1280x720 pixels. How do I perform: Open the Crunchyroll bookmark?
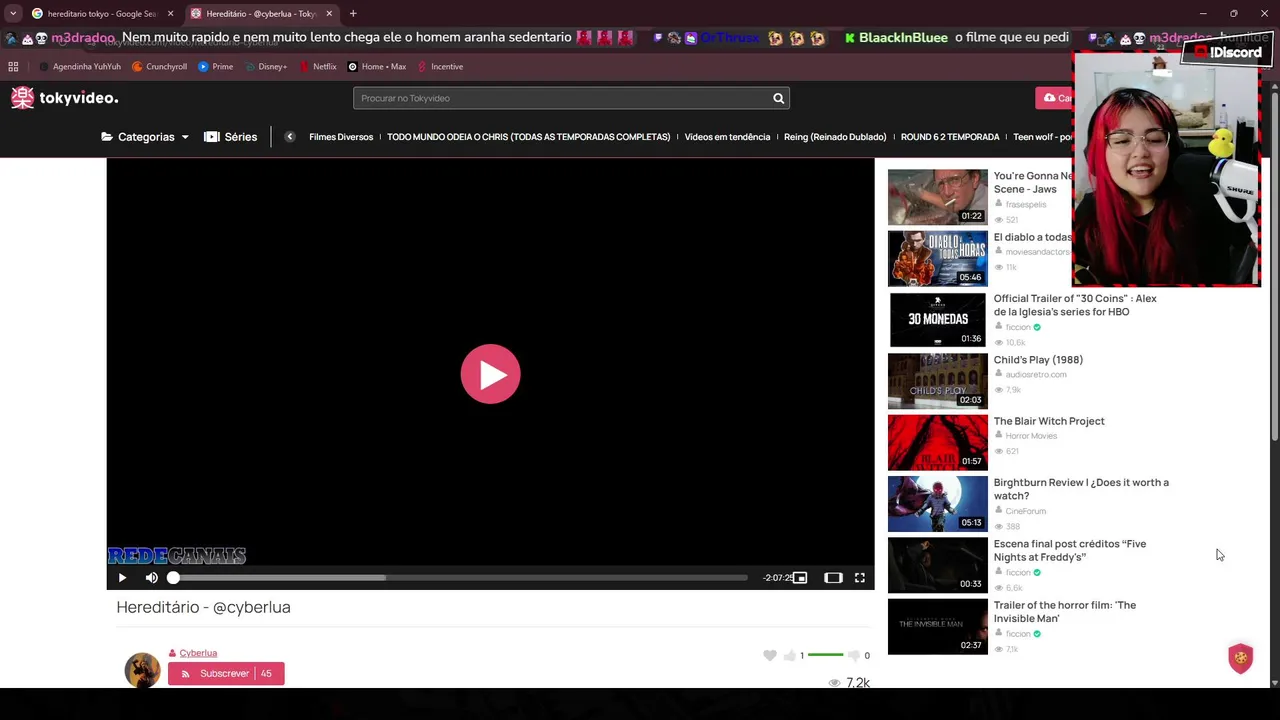160,67
